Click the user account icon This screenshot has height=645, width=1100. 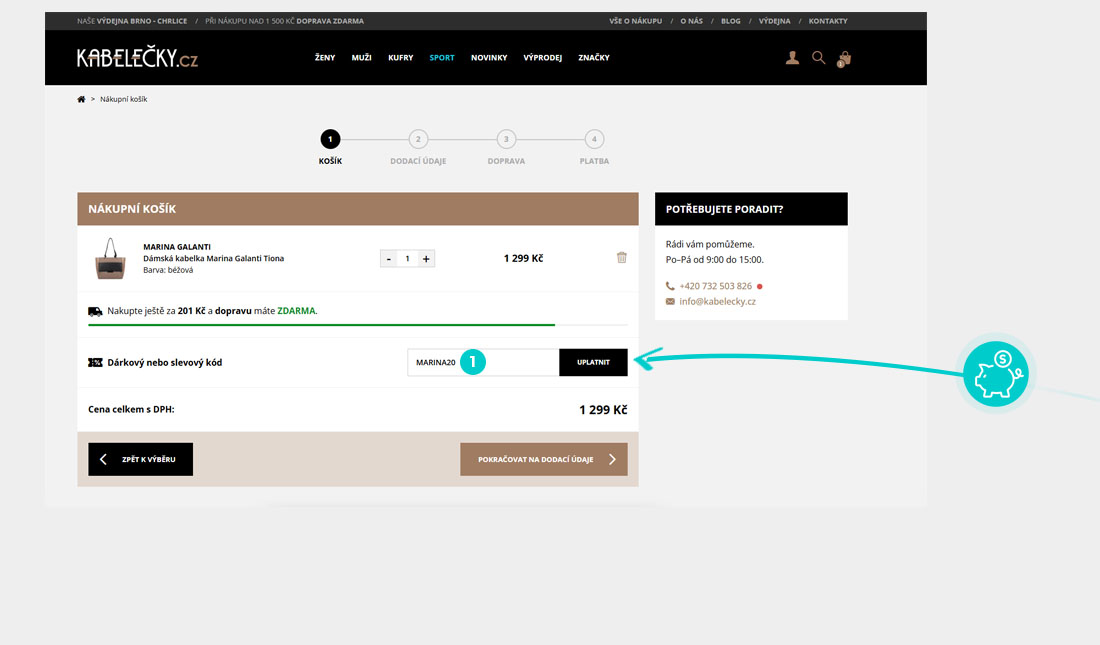tap(792, 58)
